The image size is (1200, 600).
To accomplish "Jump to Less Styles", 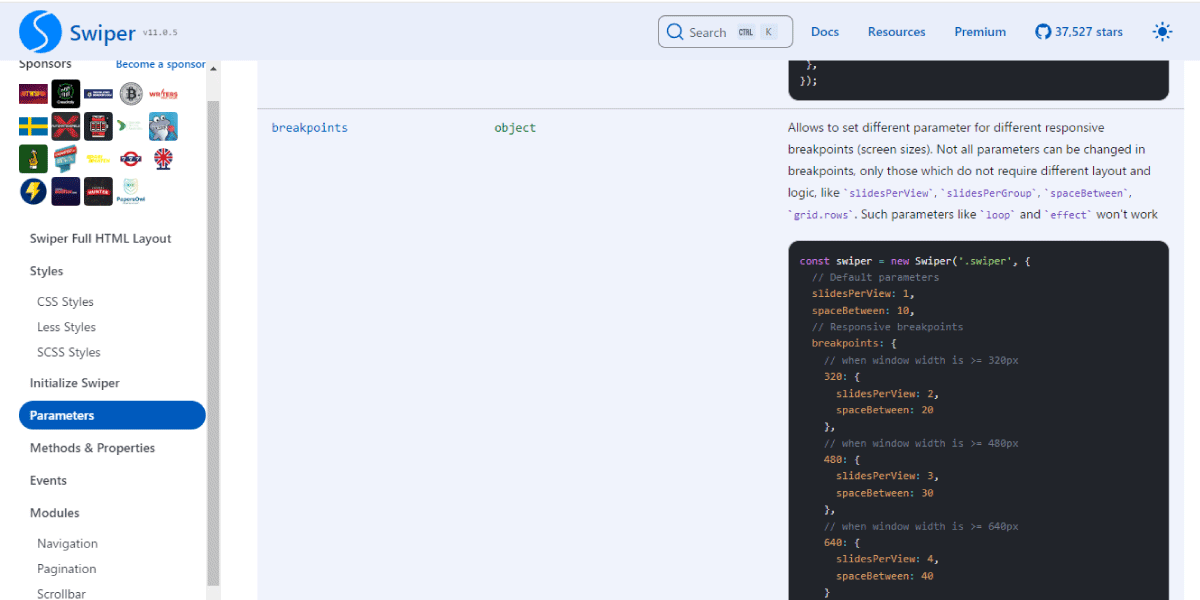I will [x=67, y=327].
